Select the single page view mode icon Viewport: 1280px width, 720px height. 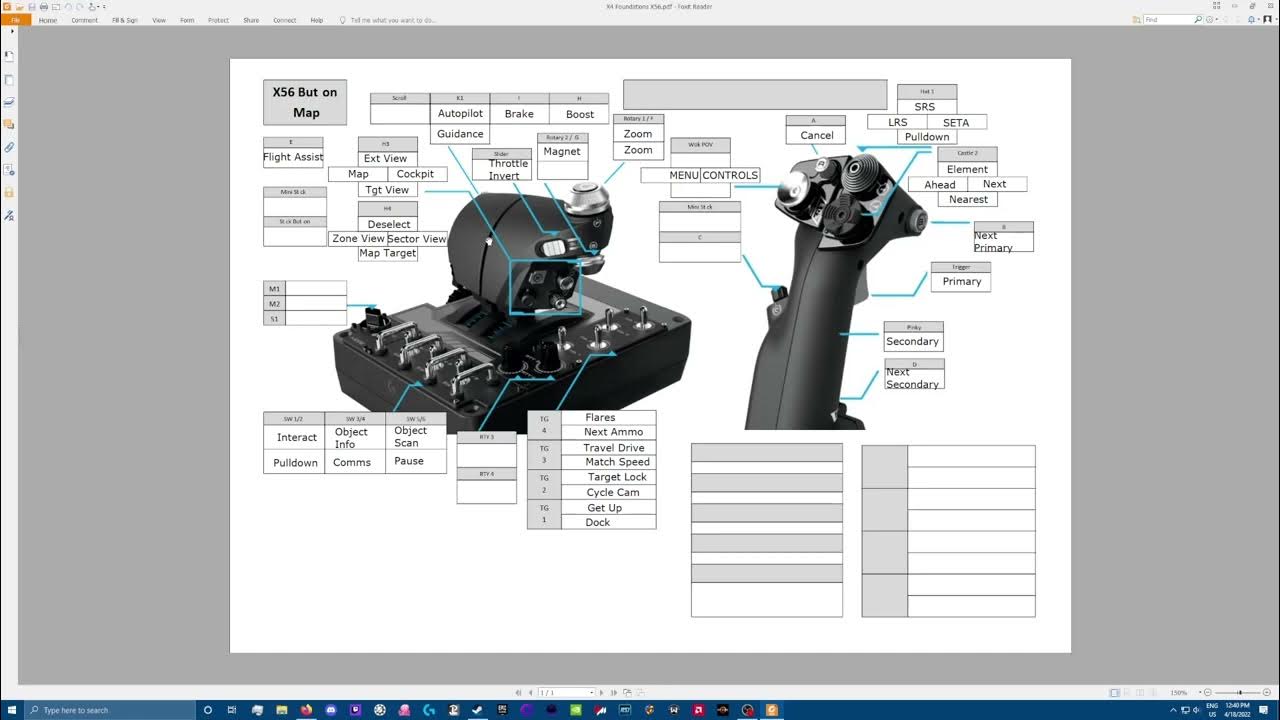coord(1114,692)
